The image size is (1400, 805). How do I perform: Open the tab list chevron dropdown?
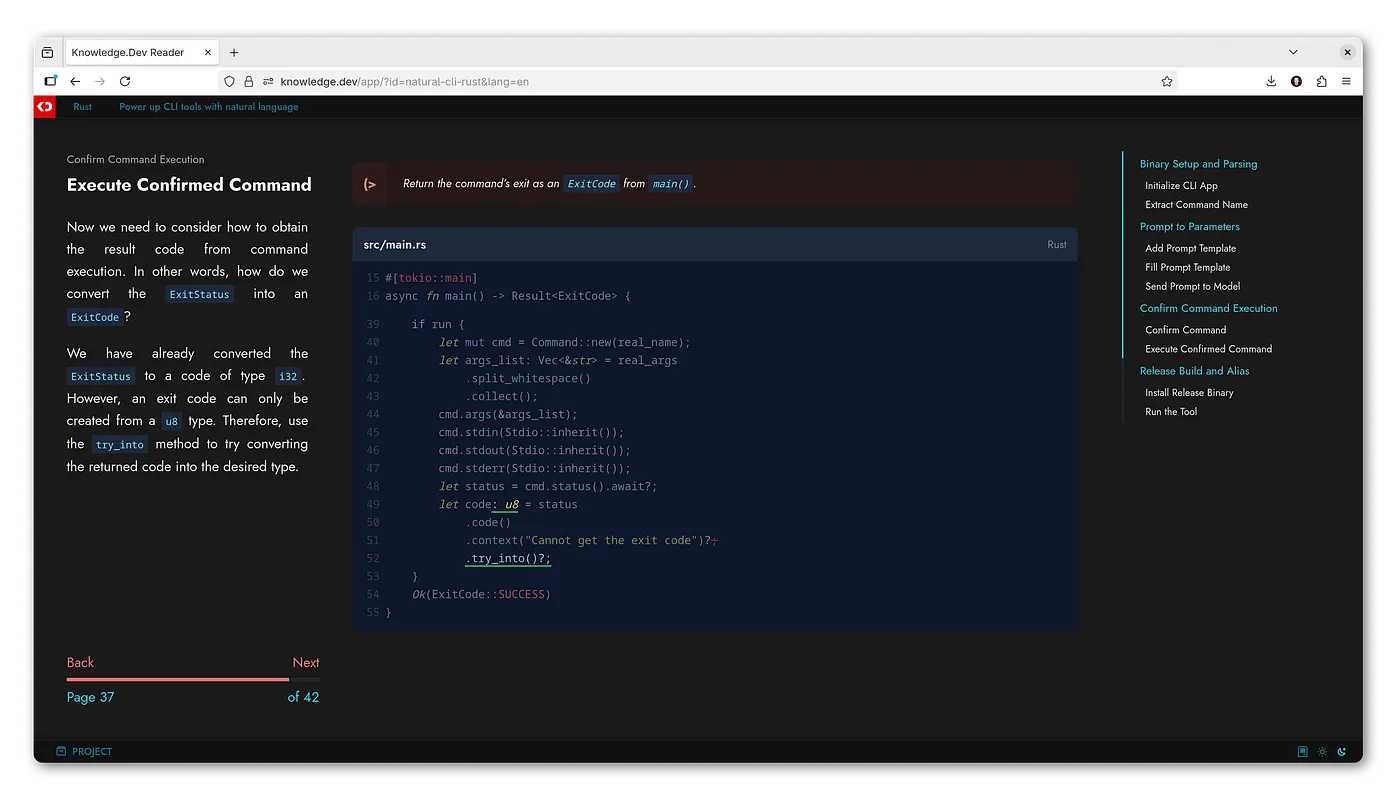(x=1292, y=52)
